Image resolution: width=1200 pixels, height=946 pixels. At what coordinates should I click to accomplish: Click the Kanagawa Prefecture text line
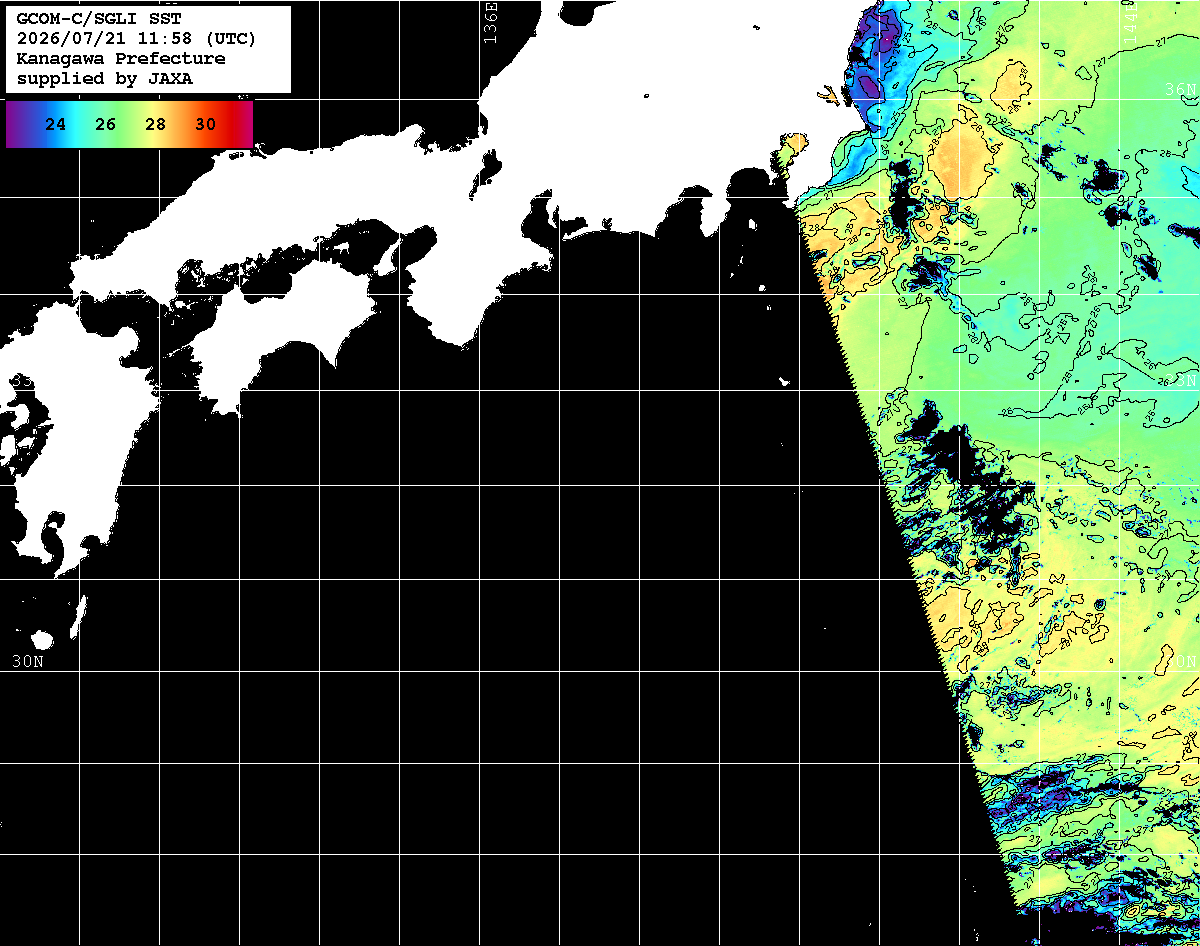click(121, 59)
